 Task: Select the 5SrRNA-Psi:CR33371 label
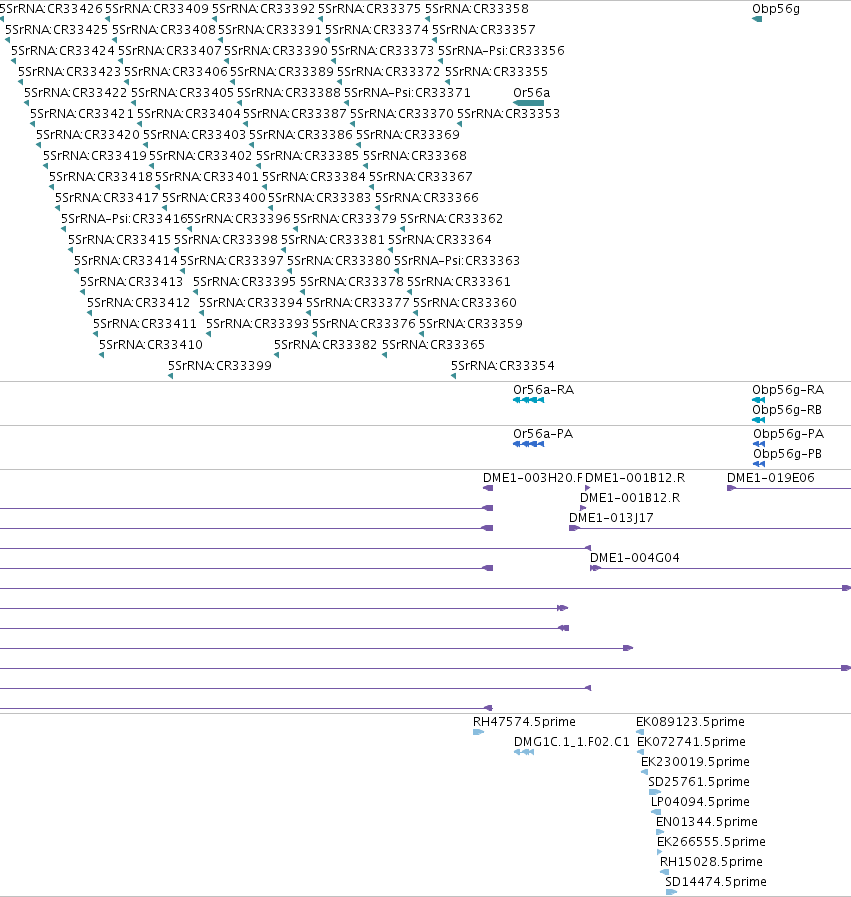407,93
